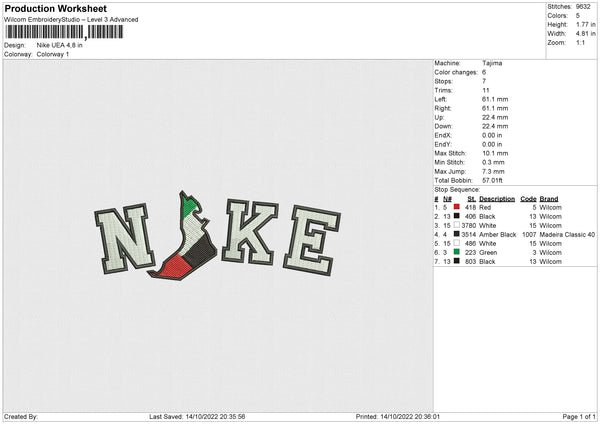
Task: Click the 'Production Worksheet' title
Action: coord(55,8)
